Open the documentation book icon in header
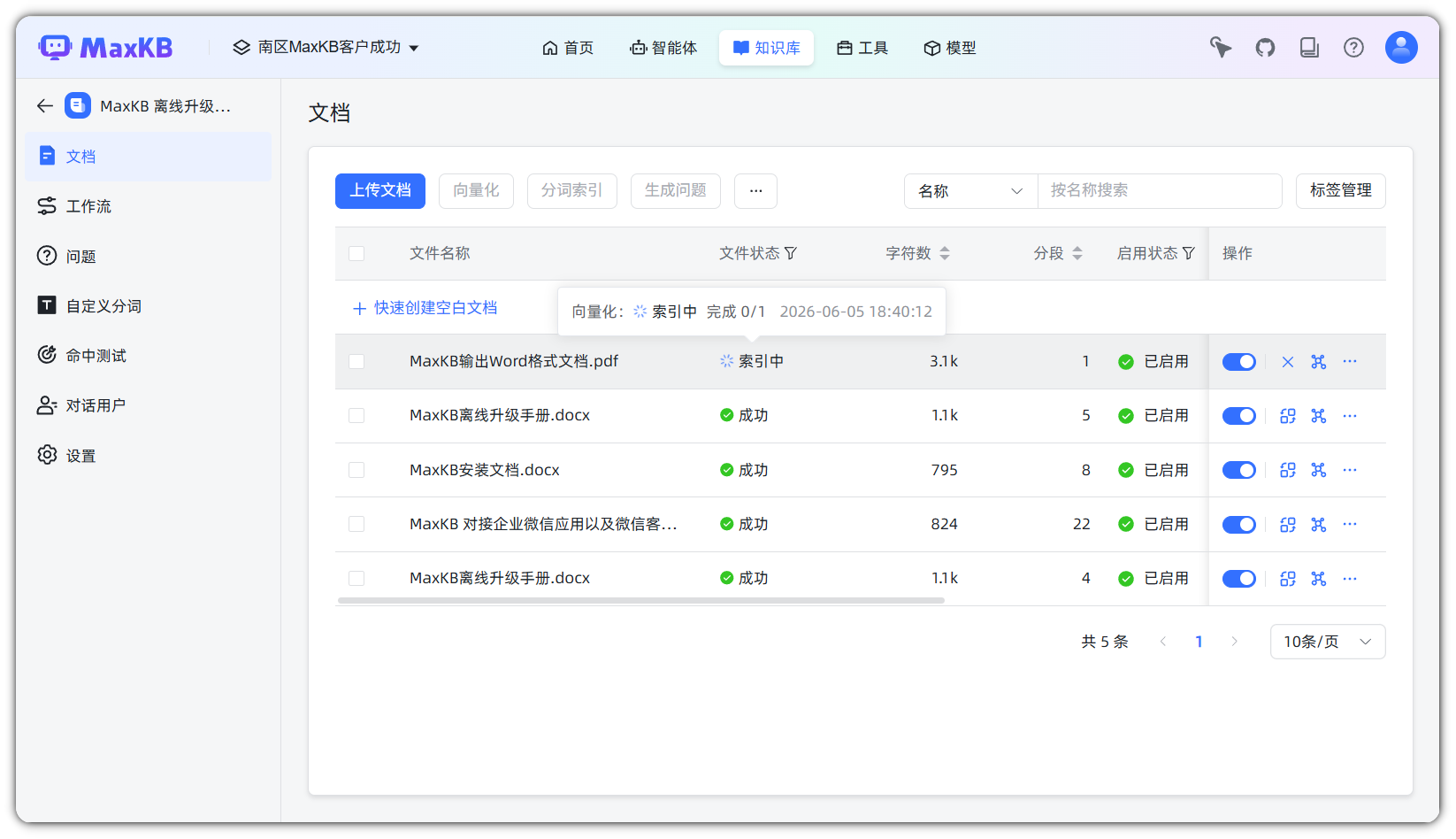Screen dimensions: 1456x839 pyautogui.click(x=1309, y=48)
